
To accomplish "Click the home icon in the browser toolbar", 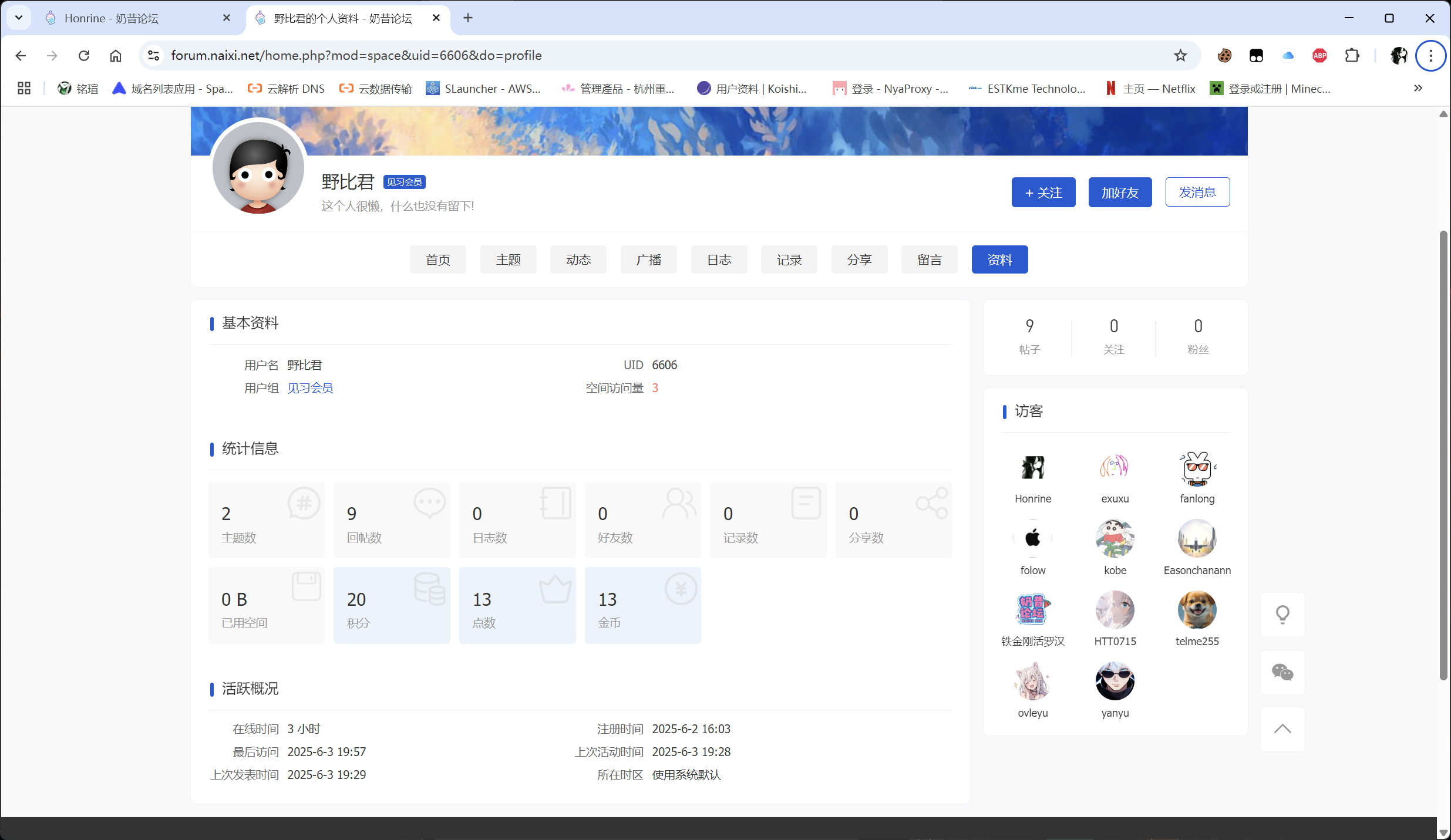I will [115, 55].
